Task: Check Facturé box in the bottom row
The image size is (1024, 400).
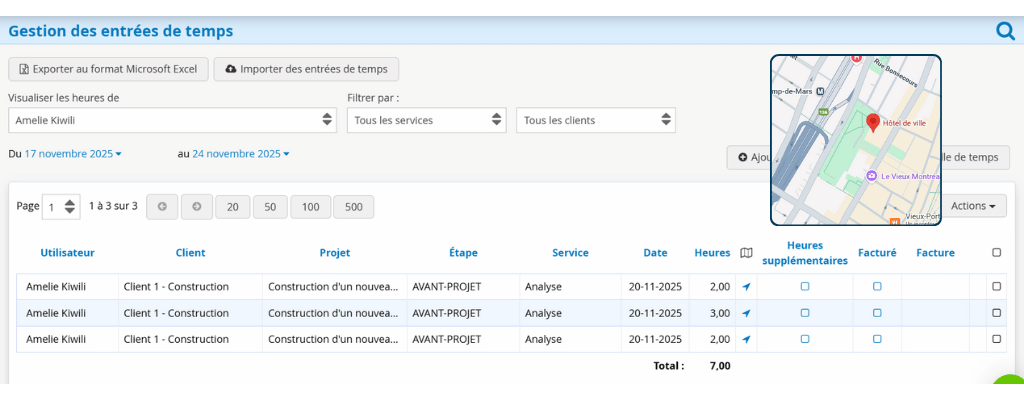Action: click(x=877, y=339)
